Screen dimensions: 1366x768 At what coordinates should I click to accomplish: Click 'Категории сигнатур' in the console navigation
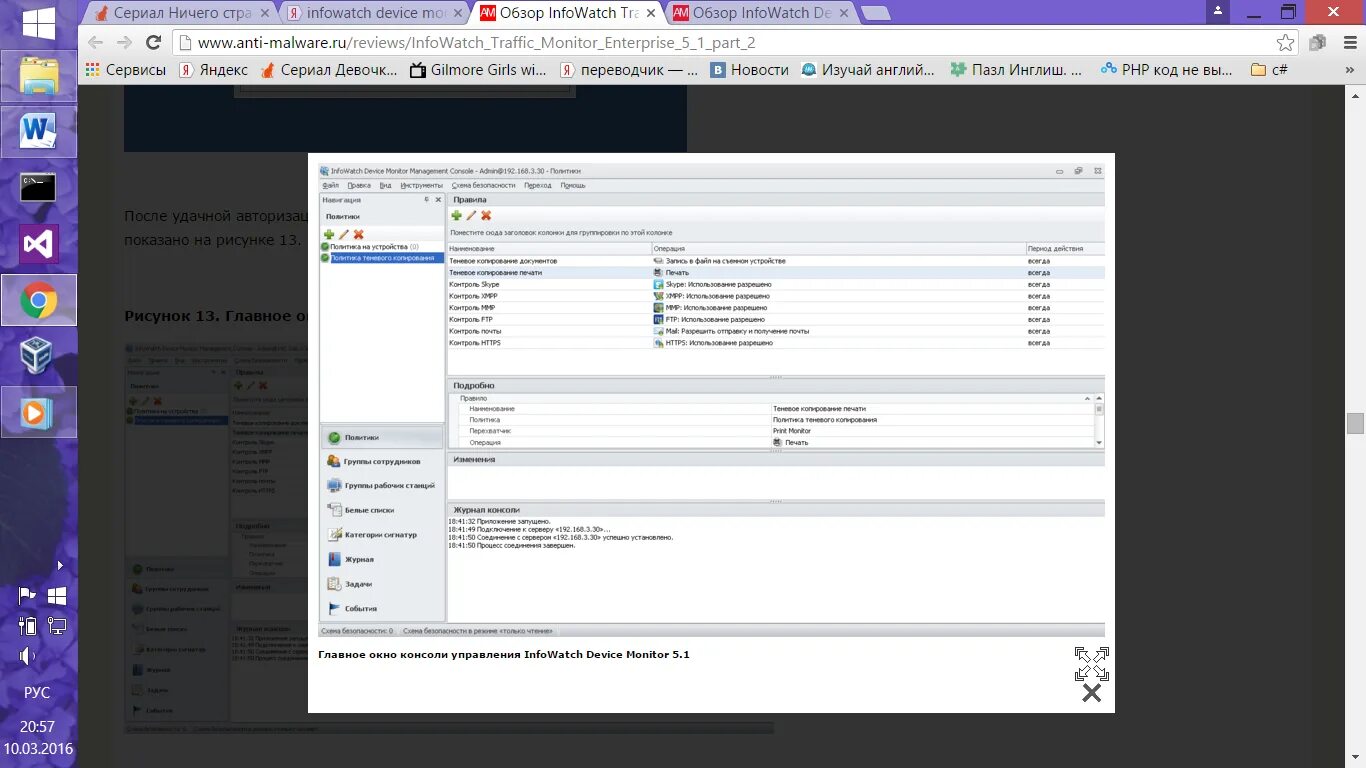pyautogui.click(x=382, y=535)
